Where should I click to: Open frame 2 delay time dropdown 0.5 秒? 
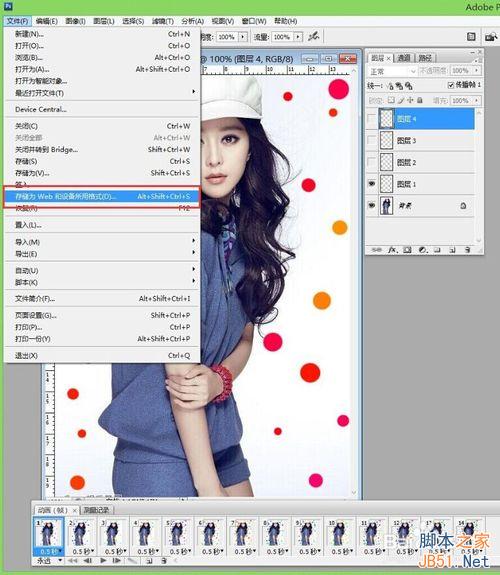[83, 551]
